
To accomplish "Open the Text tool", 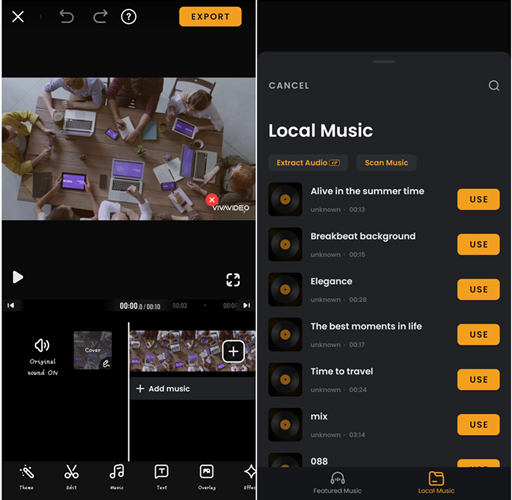I will click(x=162, y=477).
